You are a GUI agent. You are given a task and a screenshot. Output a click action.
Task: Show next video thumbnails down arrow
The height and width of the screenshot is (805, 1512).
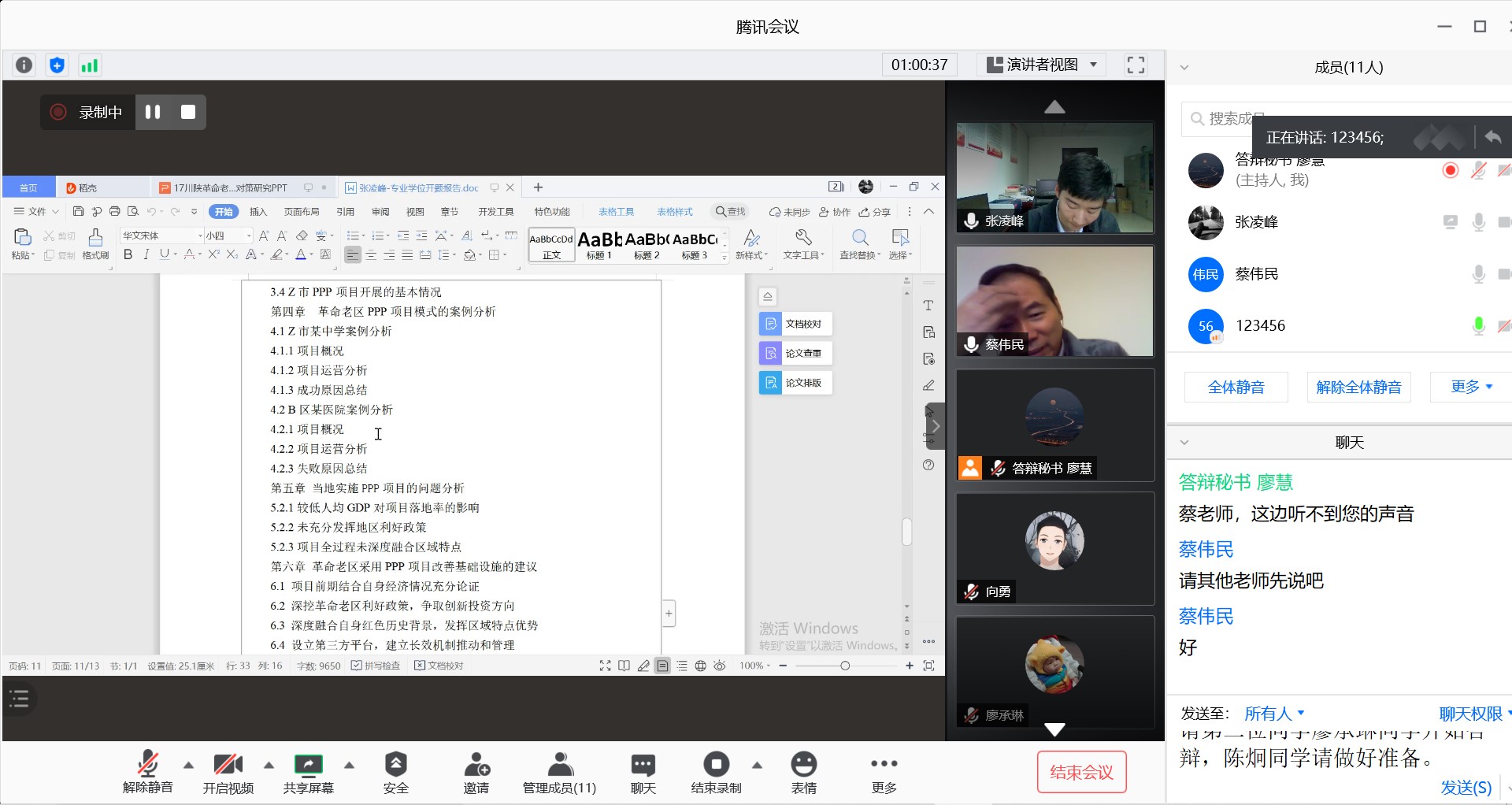tap(1054, 729)
